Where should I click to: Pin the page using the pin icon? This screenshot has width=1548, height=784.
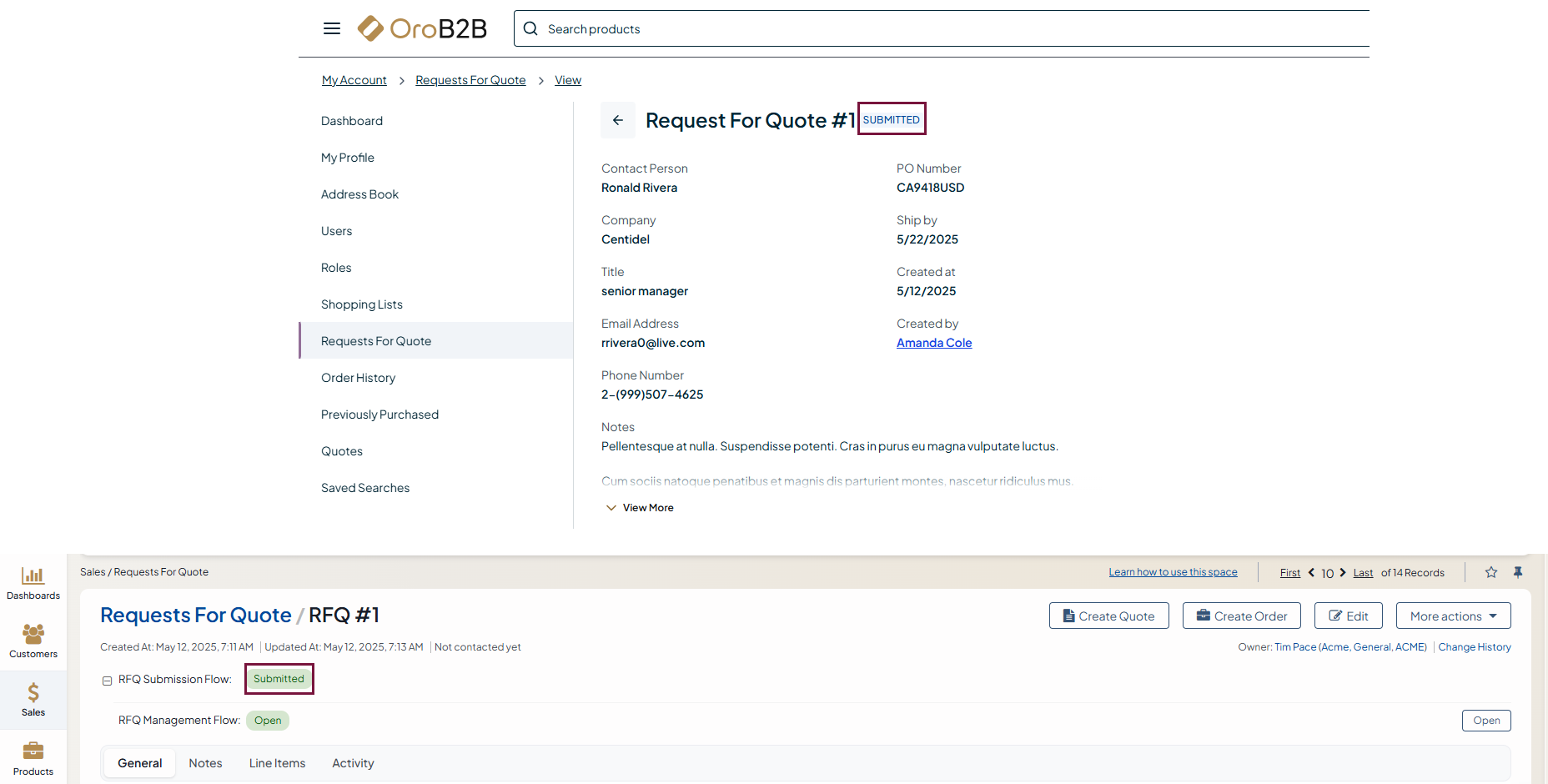pos(1518,572)
